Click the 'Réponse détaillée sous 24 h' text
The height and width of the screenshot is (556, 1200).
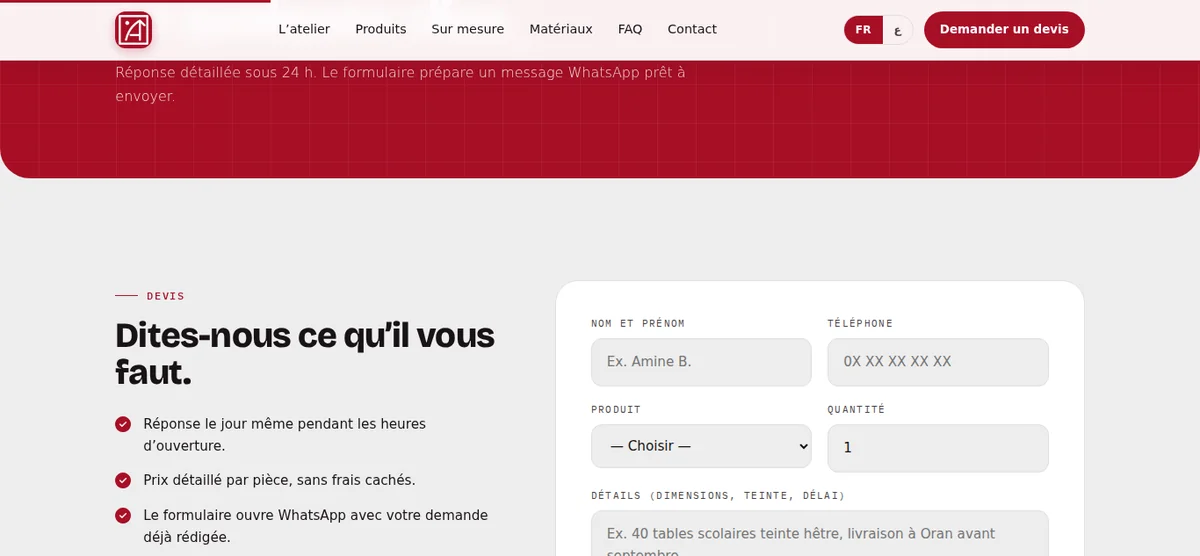400,84
